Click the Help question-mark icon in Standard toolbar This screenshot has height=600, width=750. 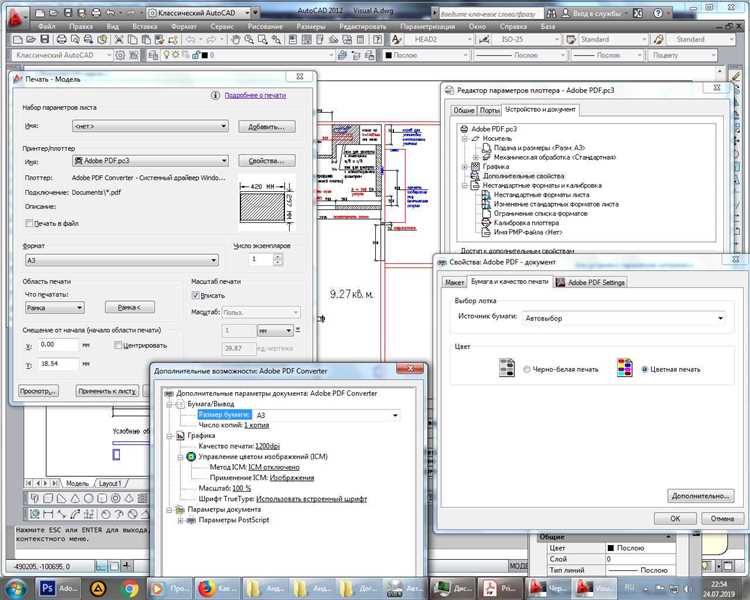click(x=377, y=40)
